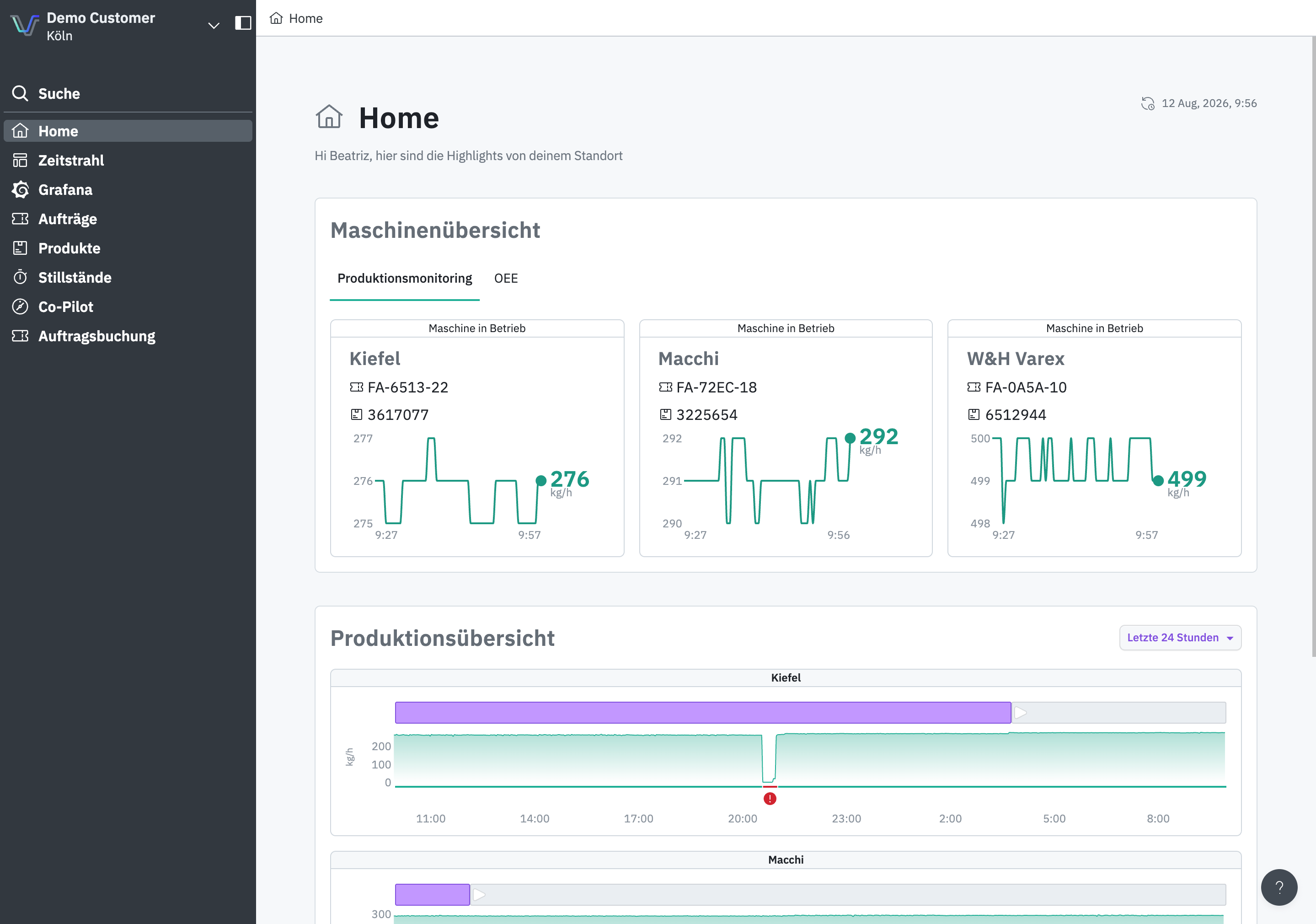Toggle the sidebar collapse panel icon
Screen dimensions: 1316x924
coord(243,23)
